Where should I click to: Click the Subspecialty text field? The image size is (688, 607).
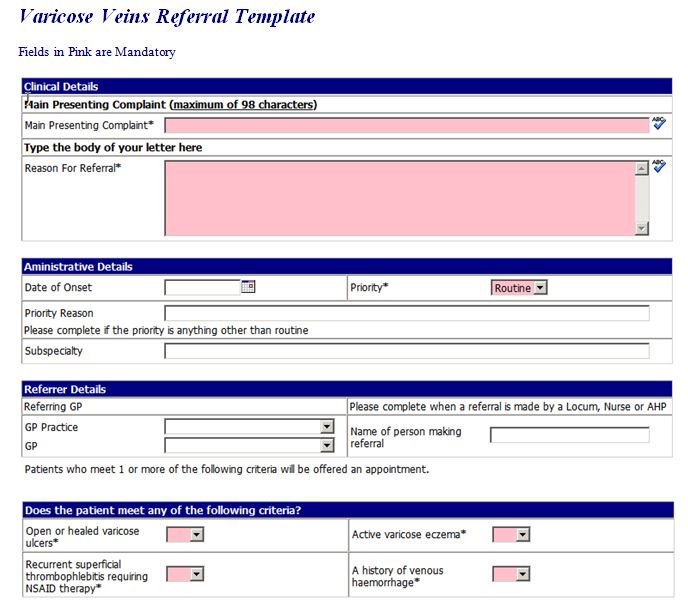coord(407,351)
